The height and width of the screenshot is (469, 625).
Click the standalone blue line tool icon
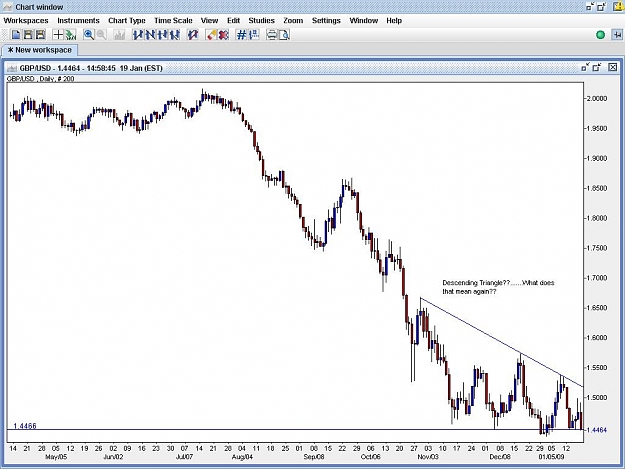[193, 35]
